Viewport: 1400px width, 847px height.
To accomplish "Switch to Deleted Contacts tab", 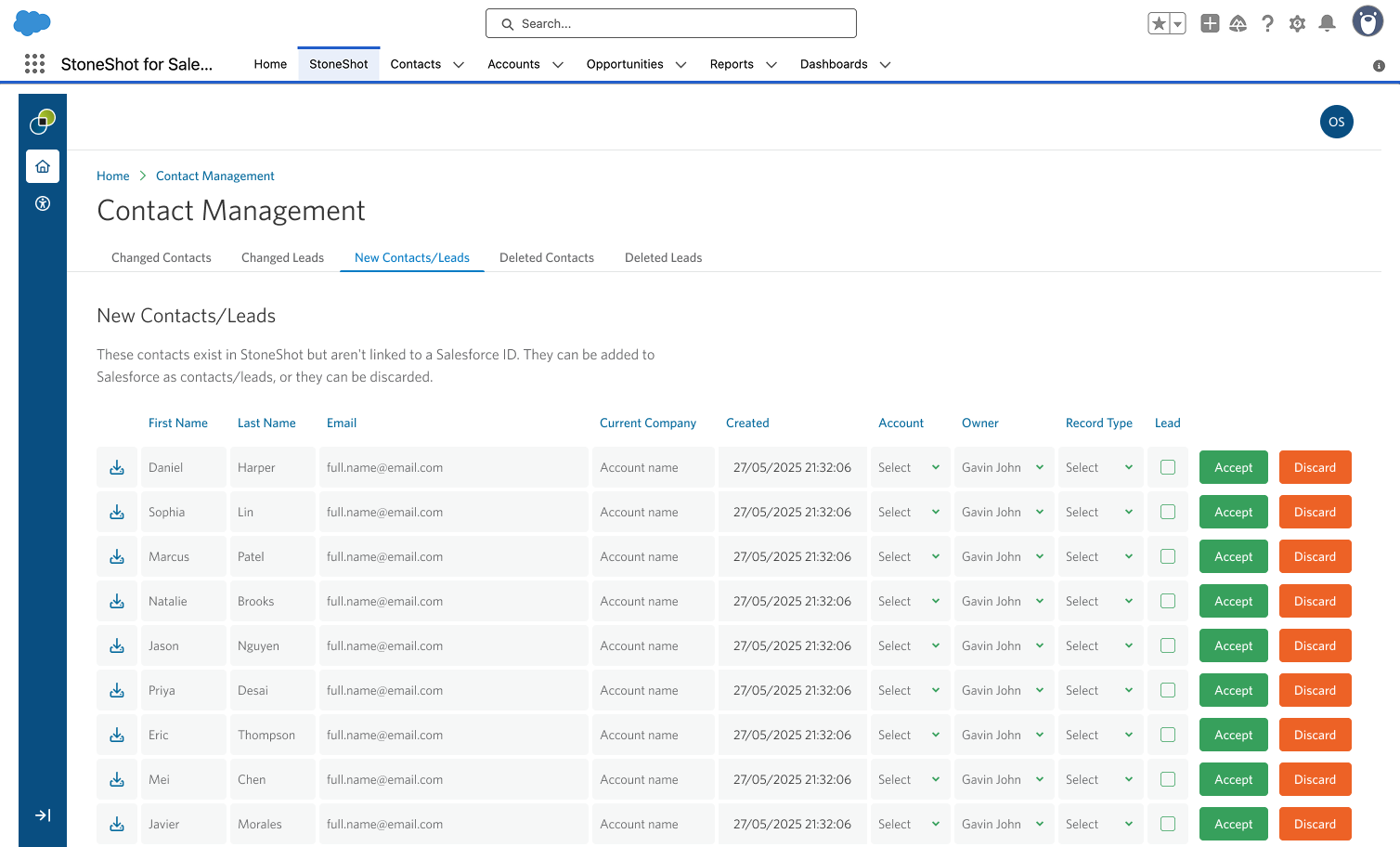I will pos(547,257).
